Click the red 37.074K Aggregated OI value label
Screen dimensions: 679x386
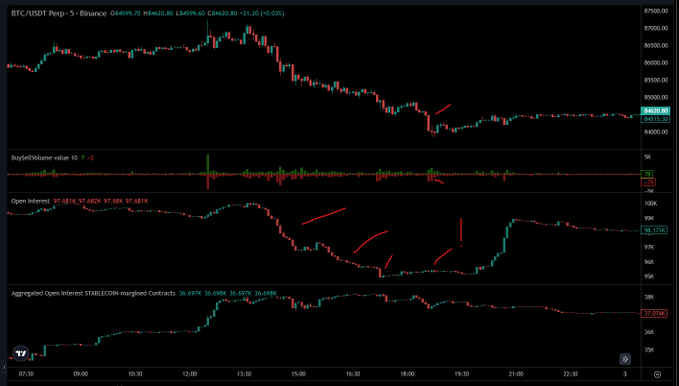click(x=654, y=313)
